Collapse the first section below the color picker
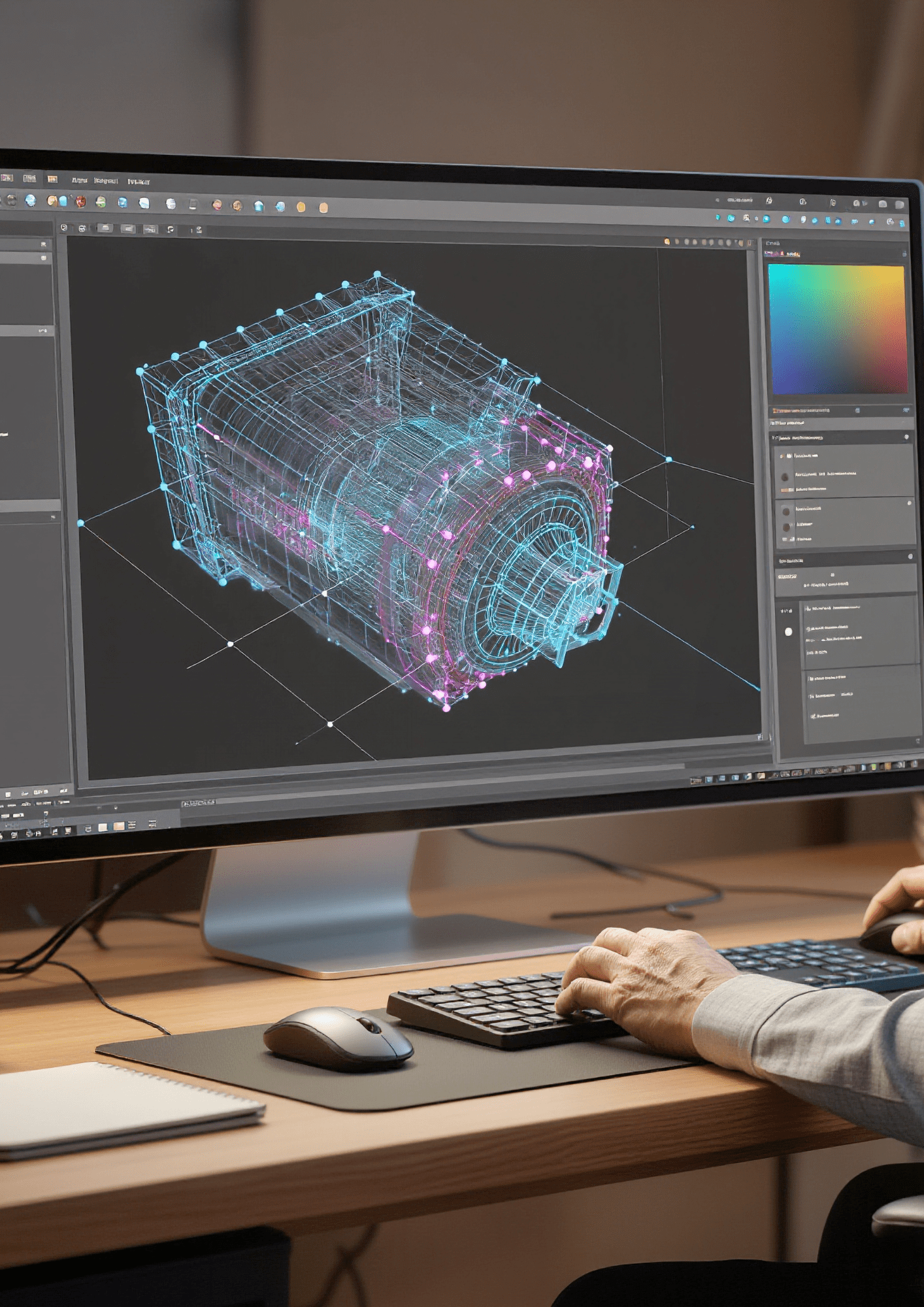Screen dimensions: 924x1307 tap(906, 437)
